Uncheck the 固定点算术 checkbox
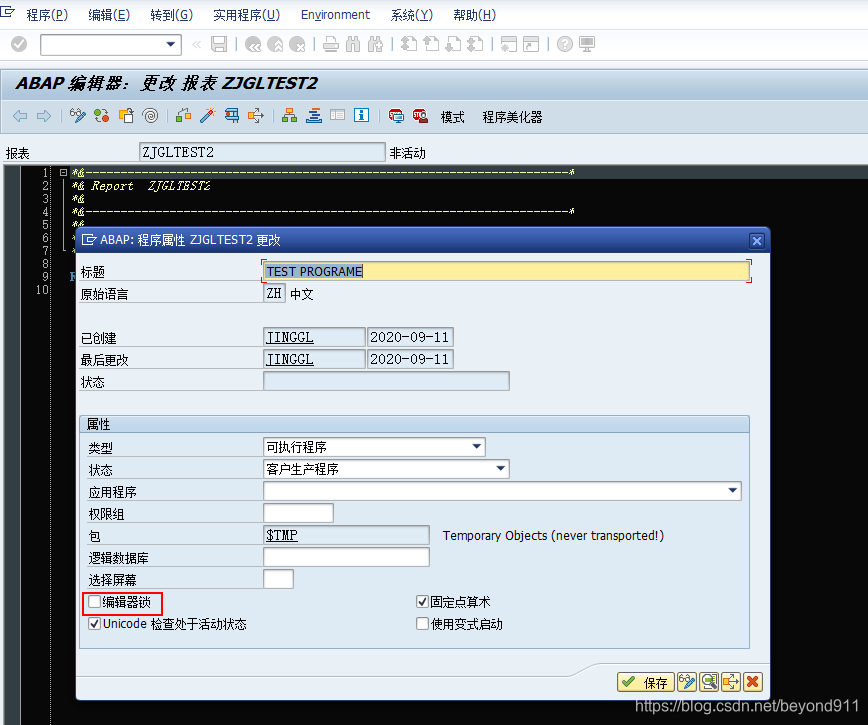Viewport: 868px width, 725px height. [422, 602]
